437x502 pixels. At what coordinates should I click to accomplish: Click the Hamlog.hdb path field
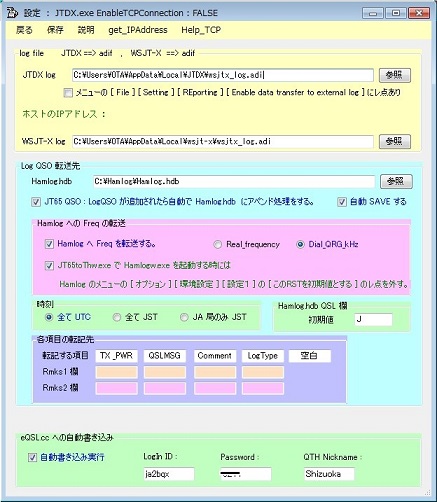[234, 181]
